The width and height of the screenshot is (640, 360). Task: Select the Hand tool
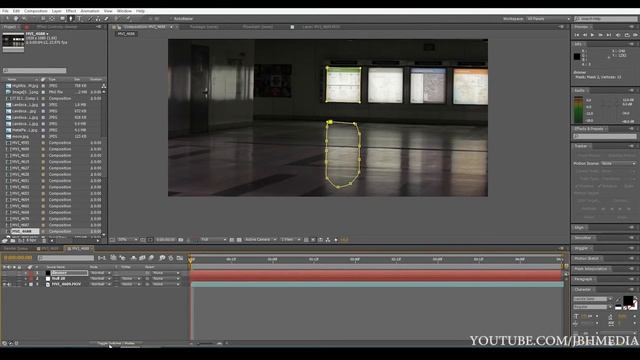(x=16, y=19)
